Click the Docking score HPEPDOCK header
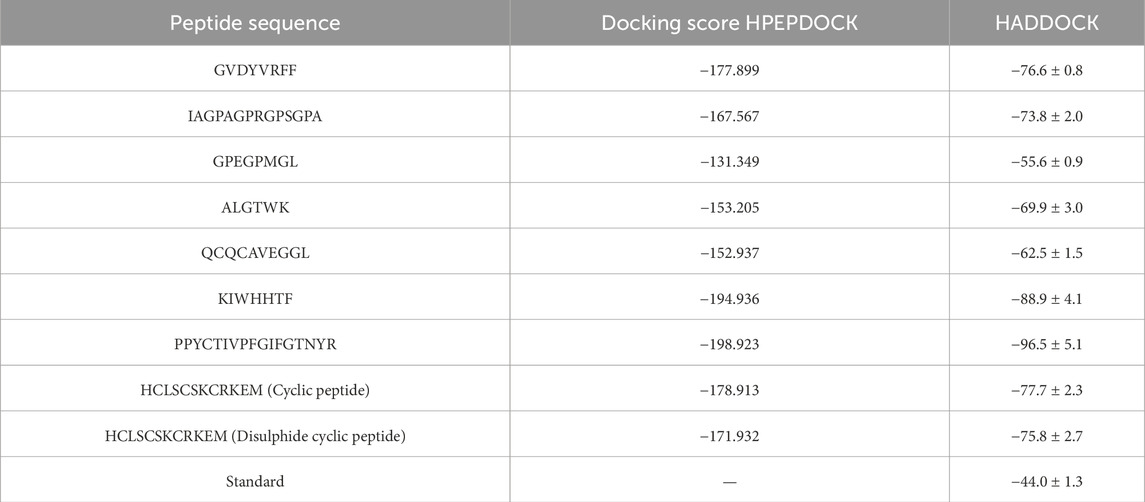Image resolution: width=1145 pixels, height=502 pixels. pyautogui.click(x=729, y=23)
